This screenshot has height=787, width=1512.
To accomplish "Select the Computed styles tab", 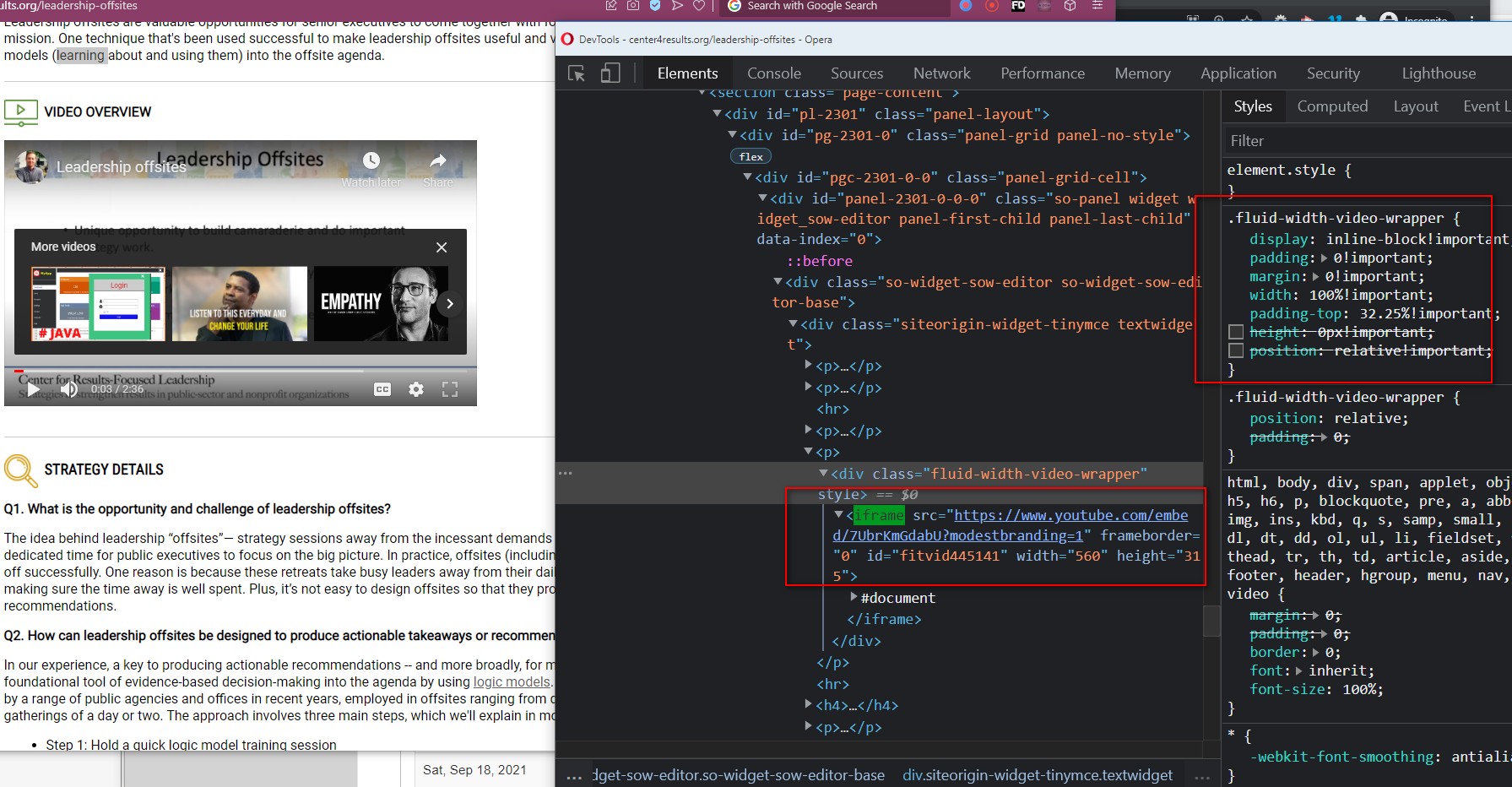I will coord(1332,106).
